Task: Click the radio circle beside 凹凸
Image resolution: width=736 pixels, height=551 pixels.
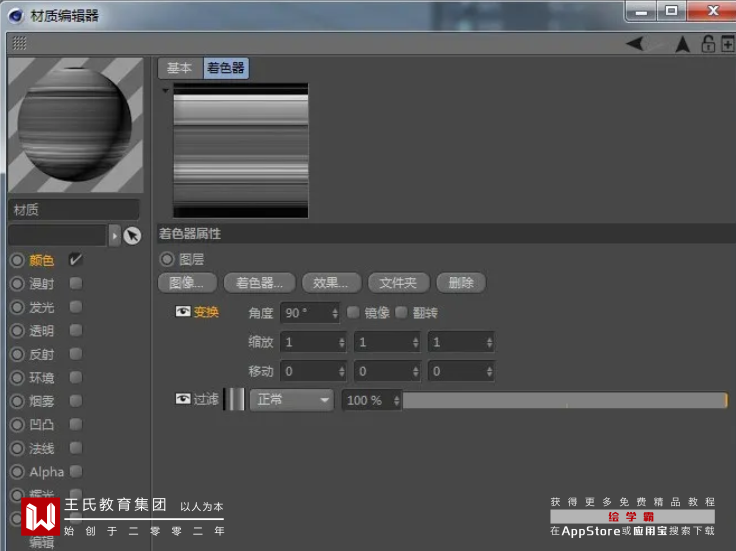Action: [x=17, y=424]
